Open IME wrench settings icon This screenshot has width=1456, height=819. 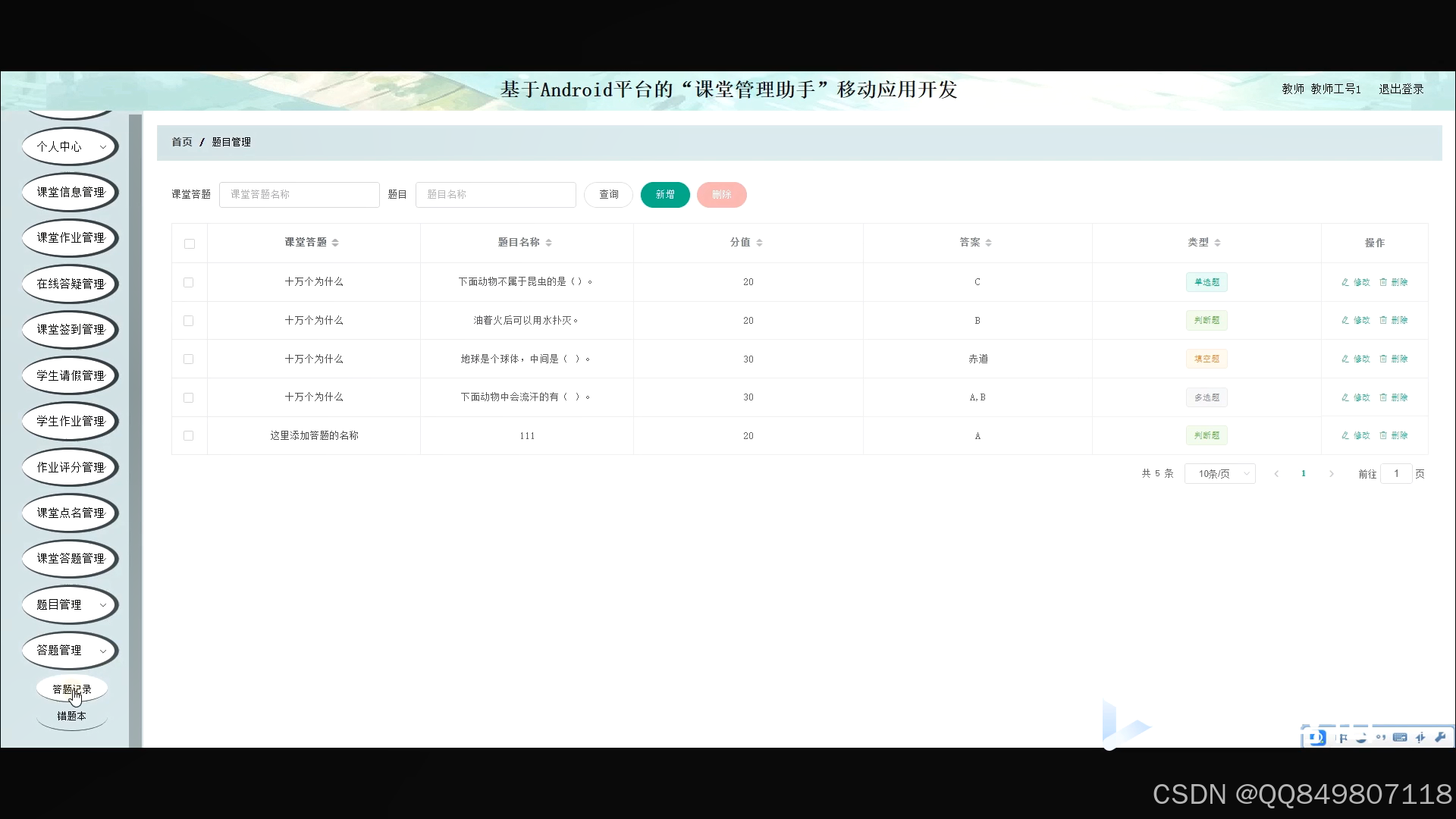1440,737
